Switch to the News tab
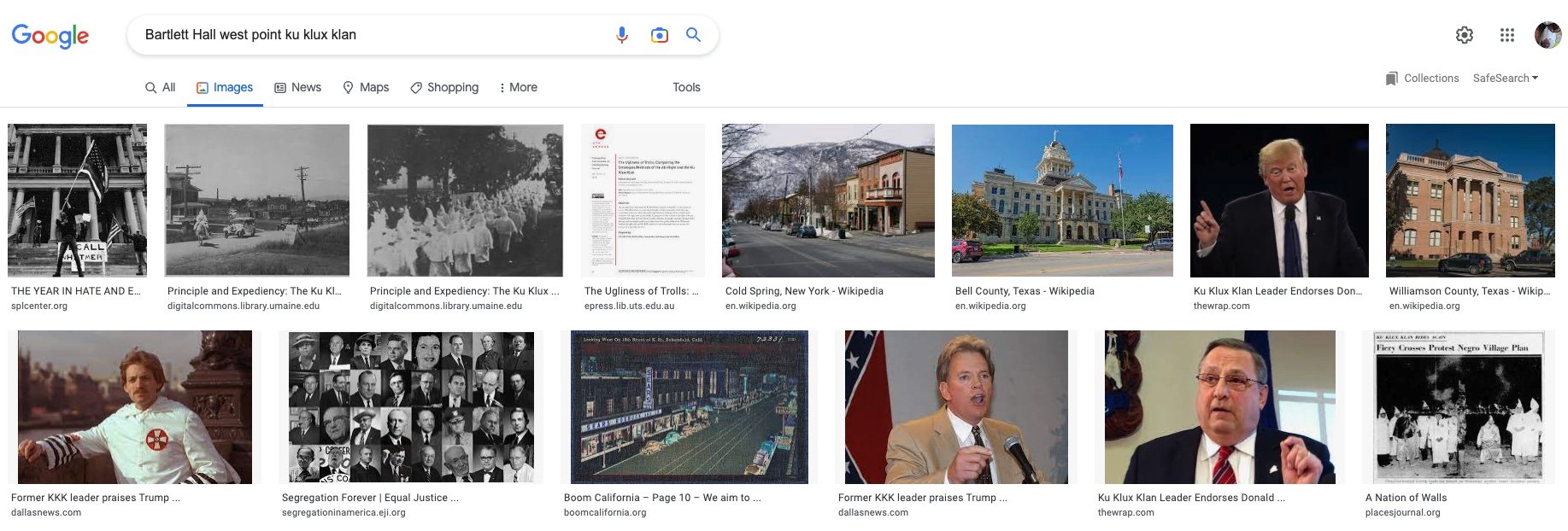Screen dimensions: 1568x531 (x=297, y=87)
